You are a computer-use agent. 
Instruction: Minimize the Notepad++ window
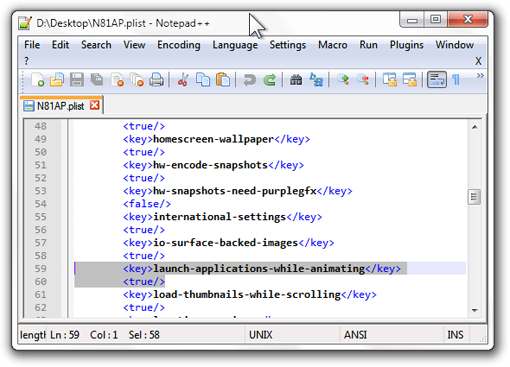412,19
